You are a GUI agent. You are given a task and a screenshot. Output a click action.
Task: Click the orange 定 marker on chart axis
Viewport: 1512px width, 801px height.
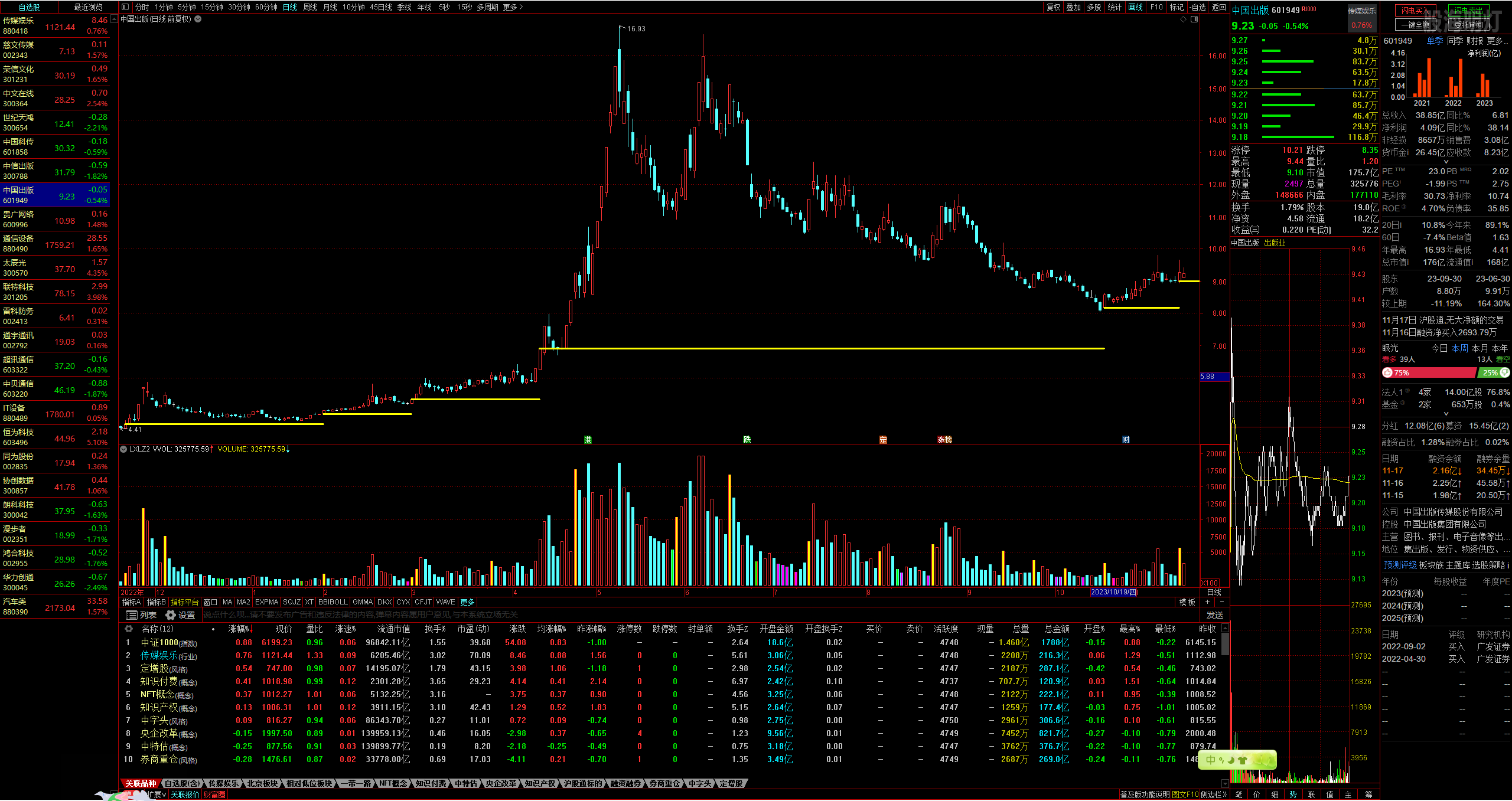click(x=883, y=440)
